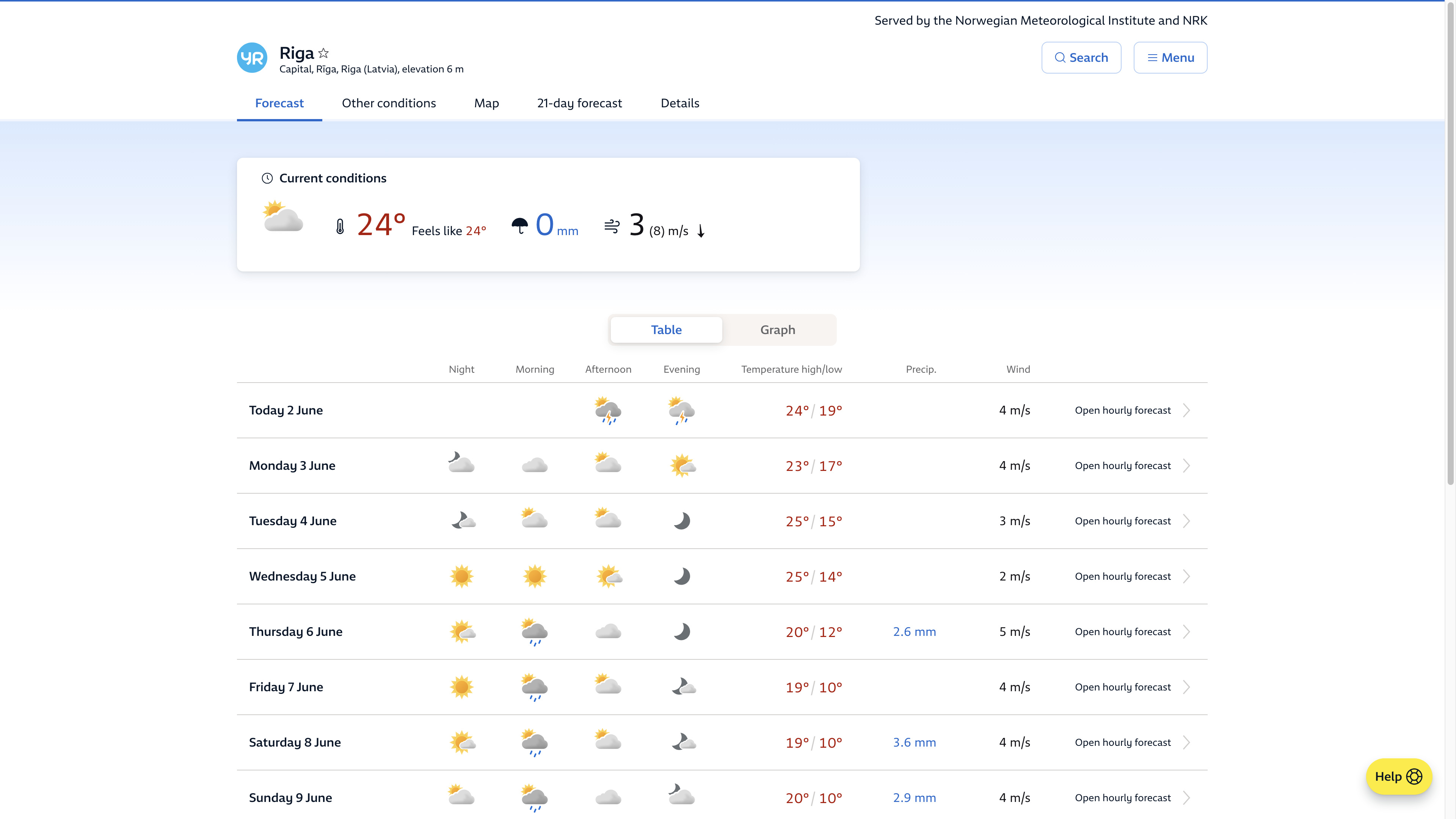
Task: Open the Other conditions tab
Action: coord(389,103)
